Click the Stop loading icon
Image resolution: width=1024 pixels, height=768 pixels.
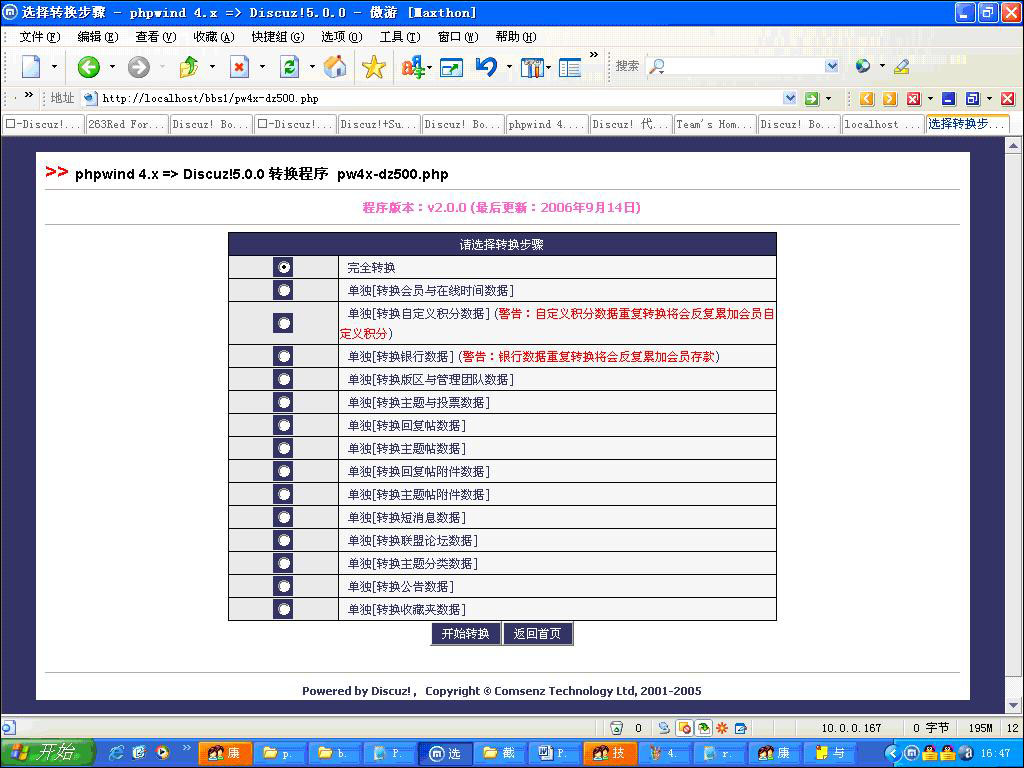point(240,67)
